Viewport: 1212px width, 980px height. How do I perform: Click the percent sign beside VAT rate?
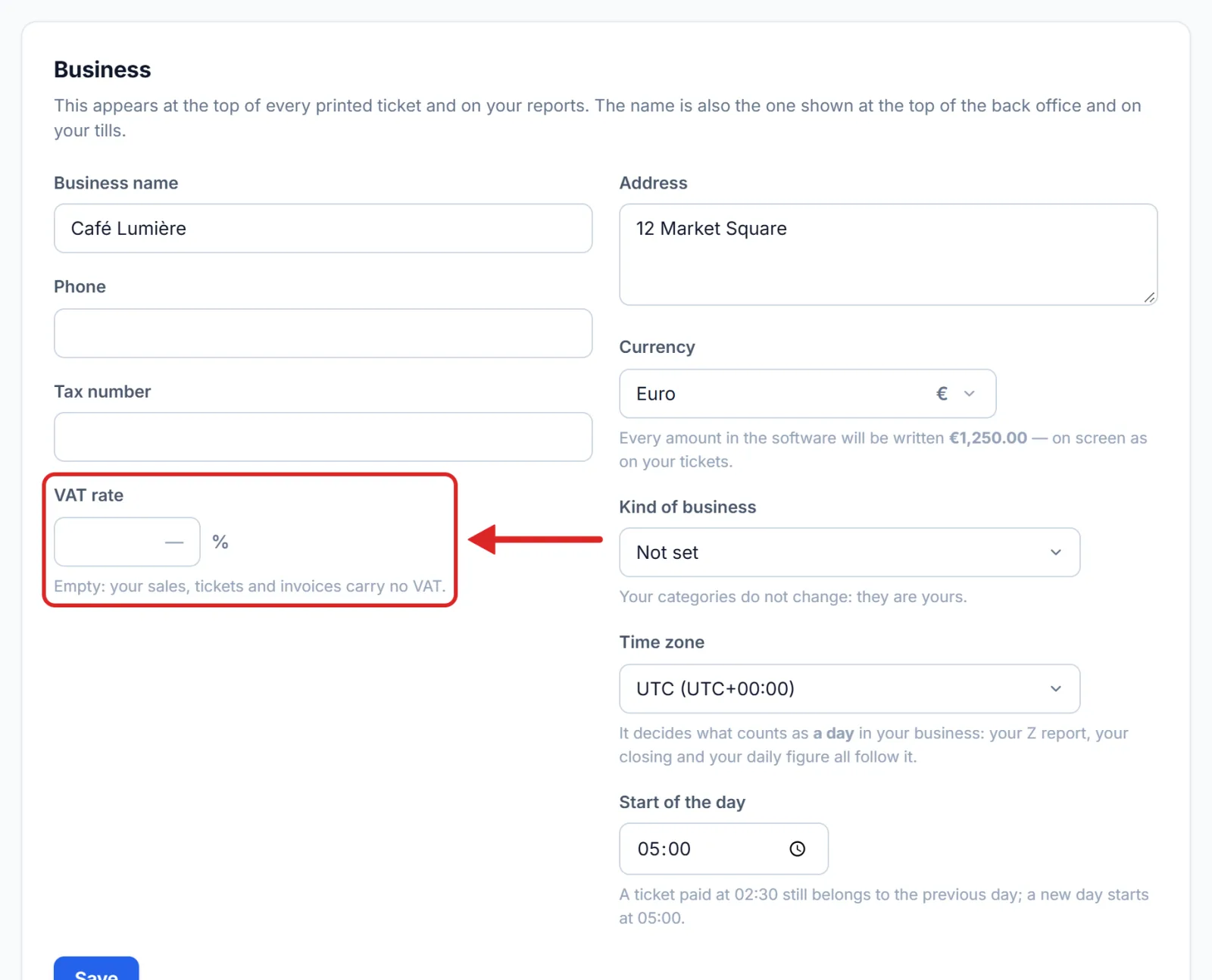point(220,541)
